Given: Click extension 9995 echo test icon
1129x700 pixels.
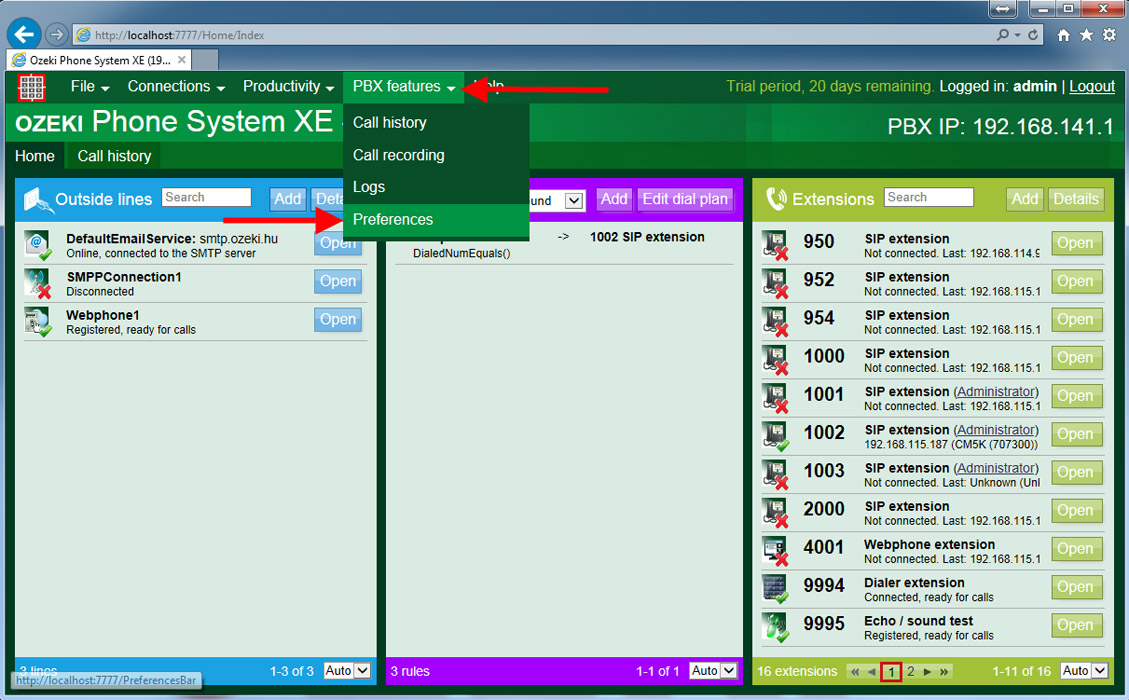Looking at the screenshot, I should (x=775, y=627).
